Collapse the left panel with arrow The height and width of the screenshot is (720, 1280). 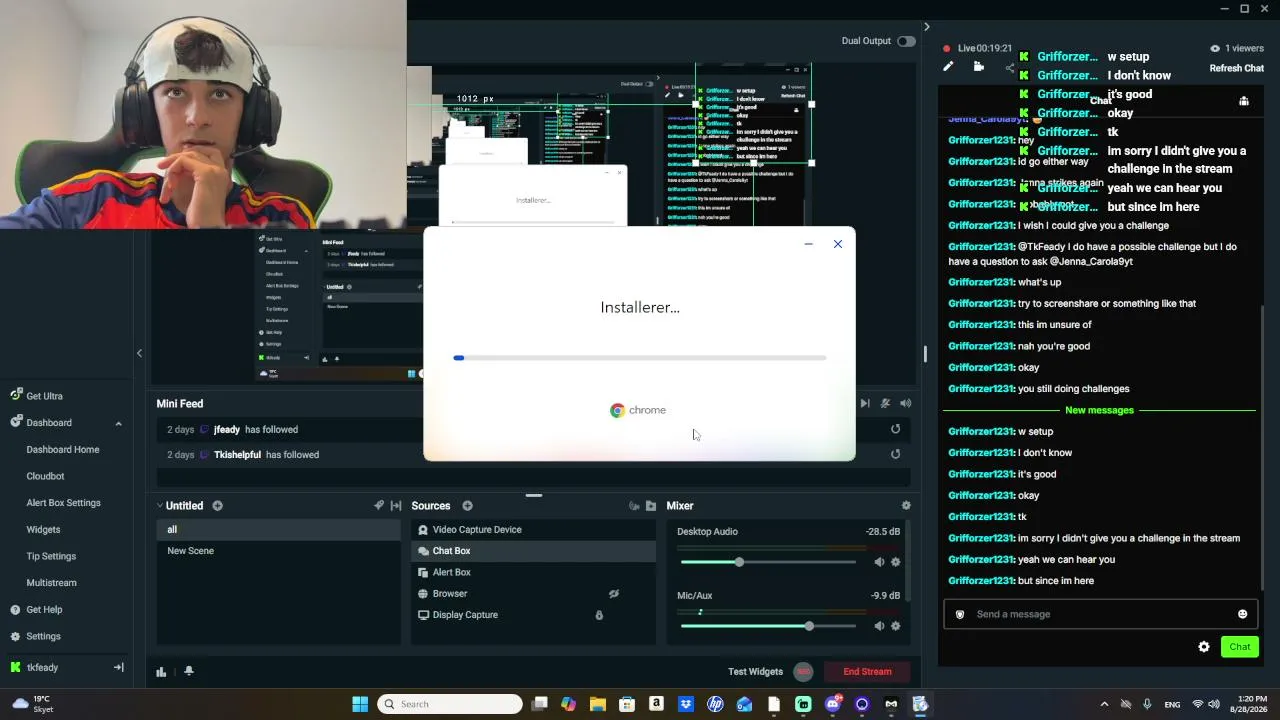tap(139, 353)
